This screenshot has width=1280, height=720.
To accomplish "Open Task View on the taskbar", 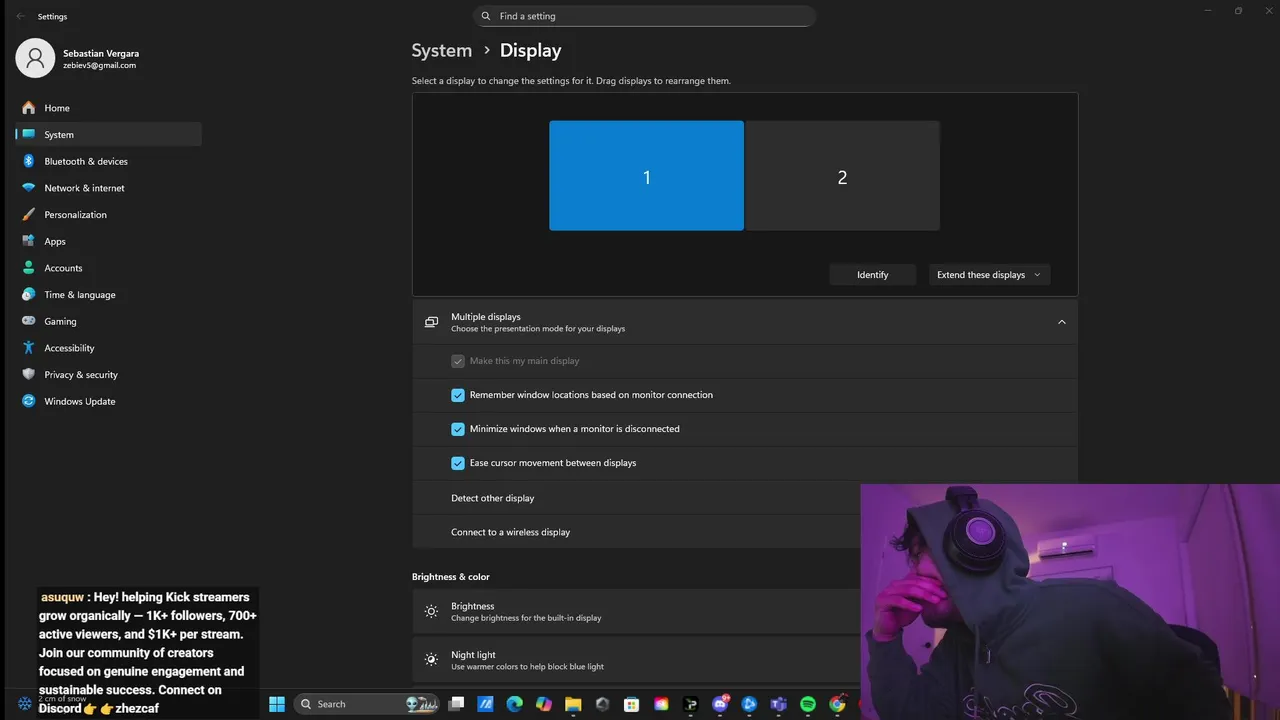I will click(457, 704).
